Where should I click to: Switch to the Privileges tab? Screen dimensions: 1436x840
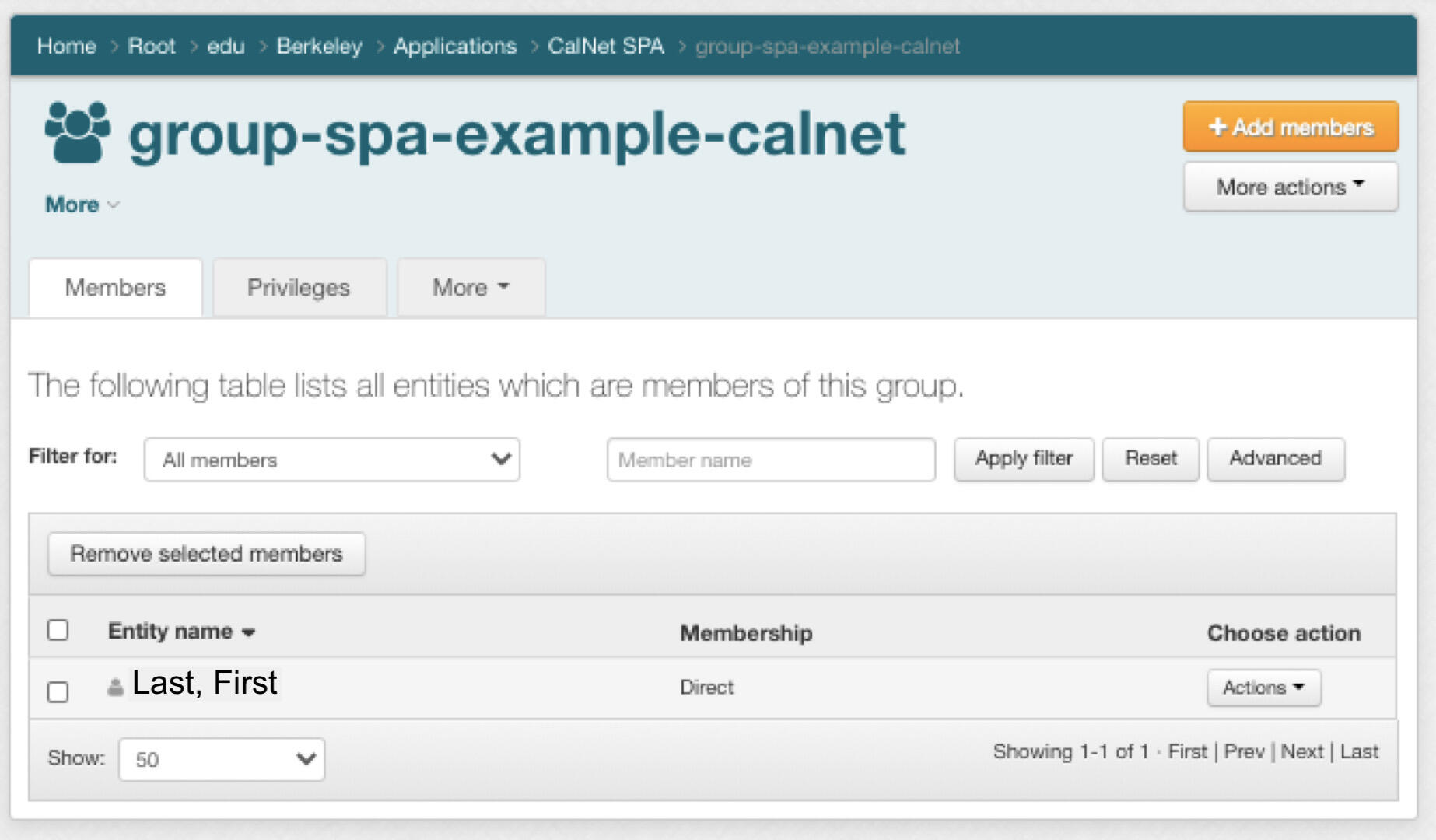click(298, 287)
